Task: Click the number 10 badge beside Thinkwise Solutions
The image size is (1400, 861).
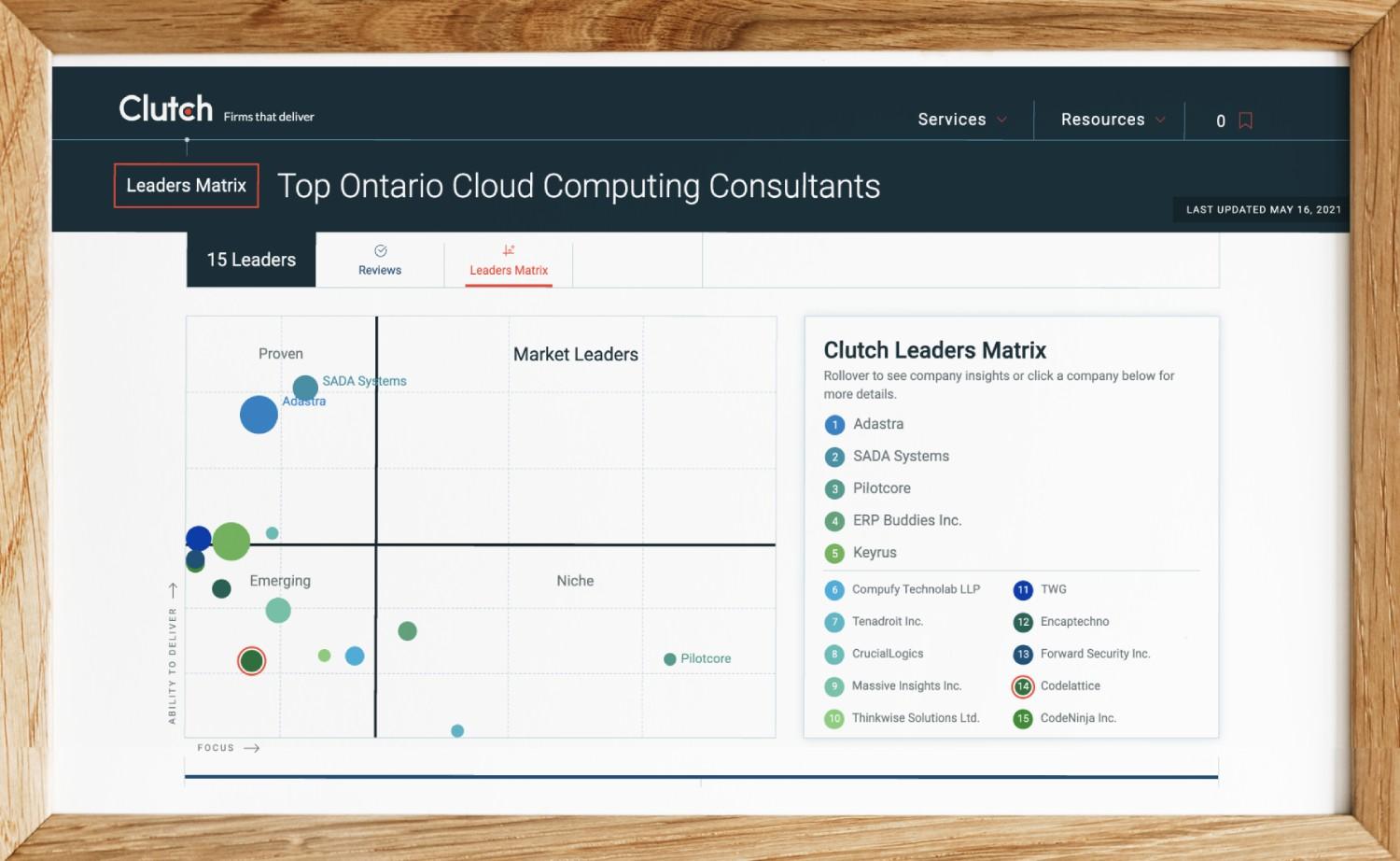Action: coord(834,719)
